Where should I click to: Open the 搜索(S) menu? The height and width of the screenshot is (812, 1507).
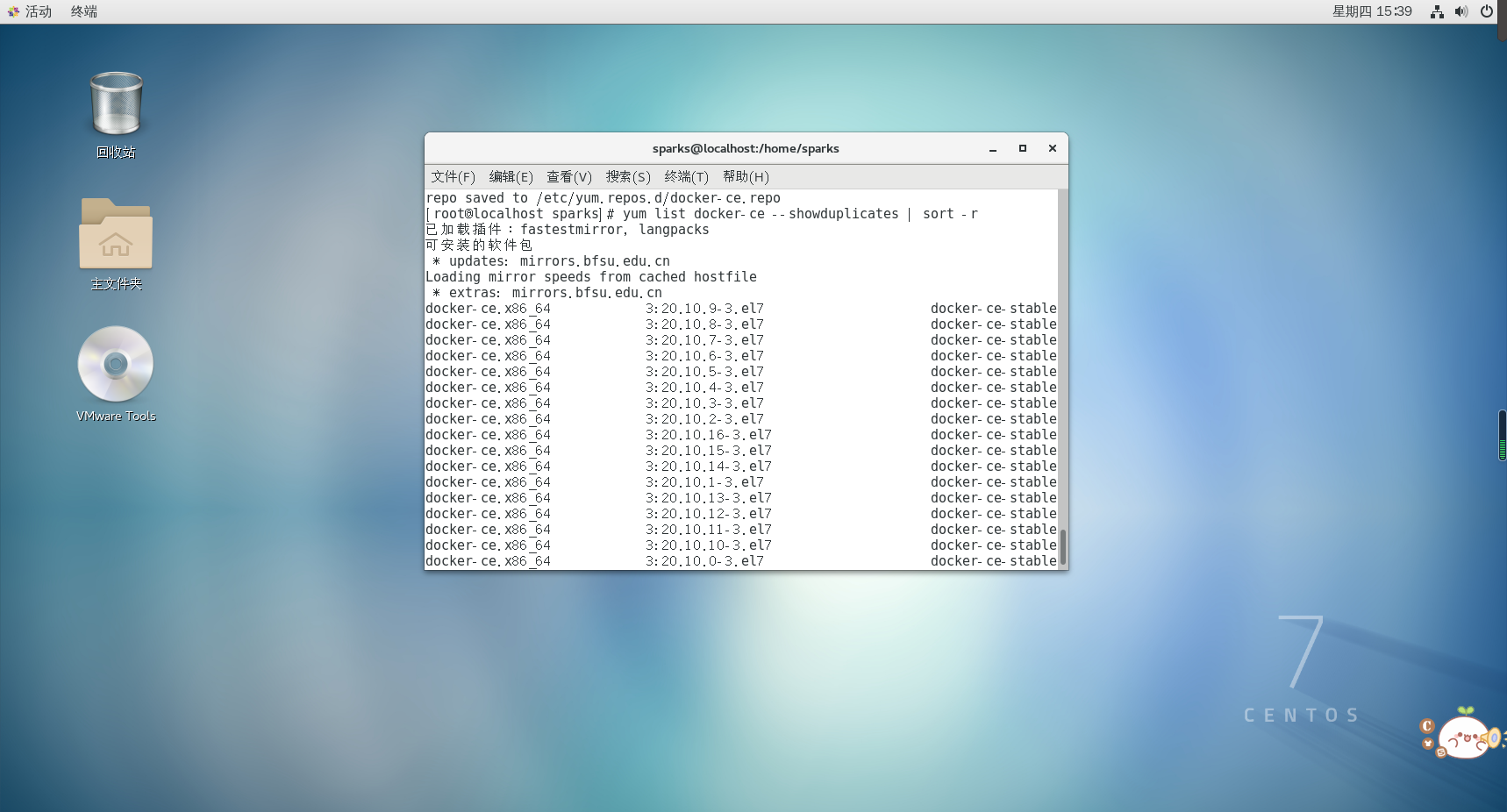tap(628, 177)
